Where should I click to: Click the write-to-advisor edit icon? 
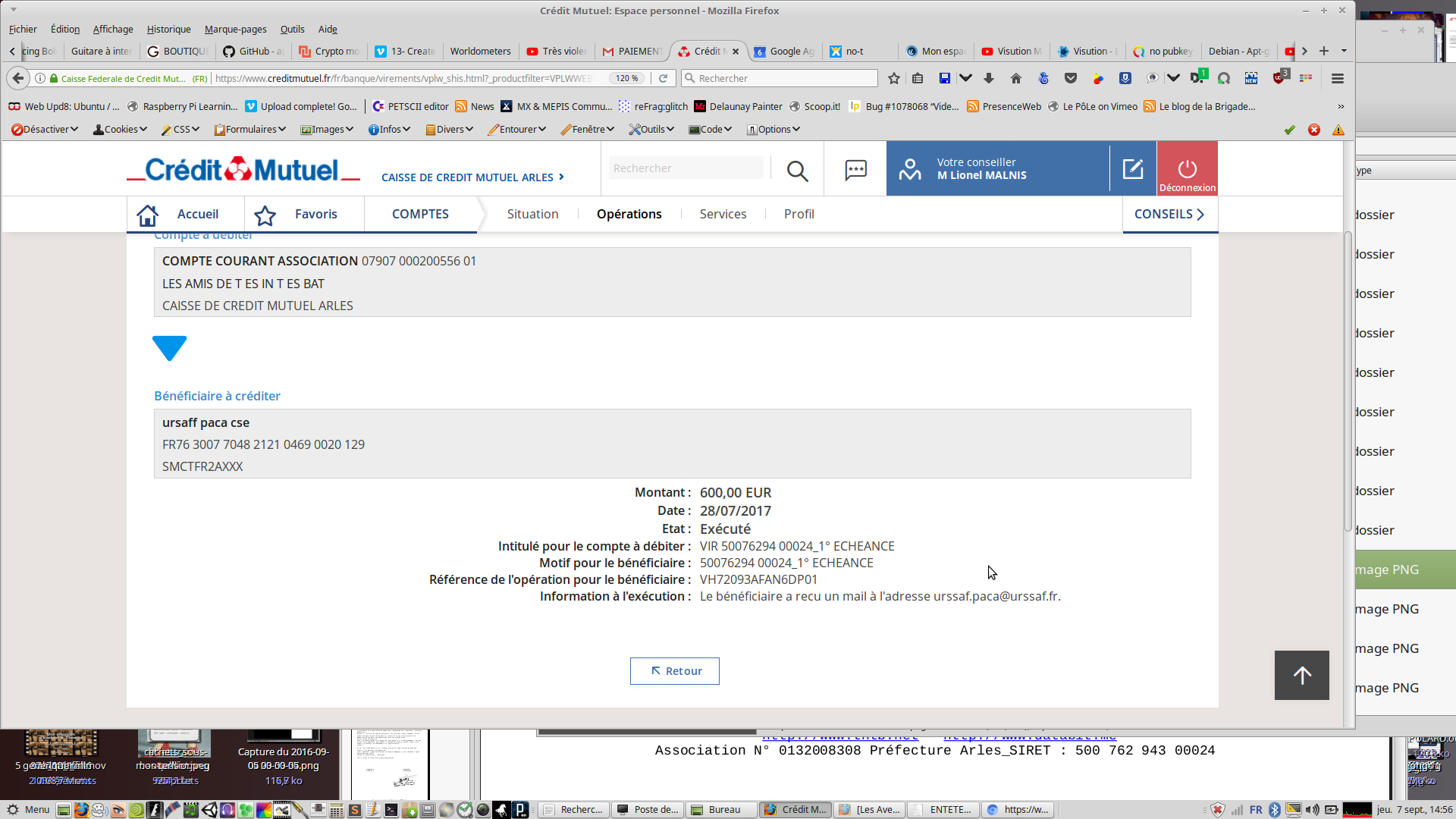(1132, 168)
